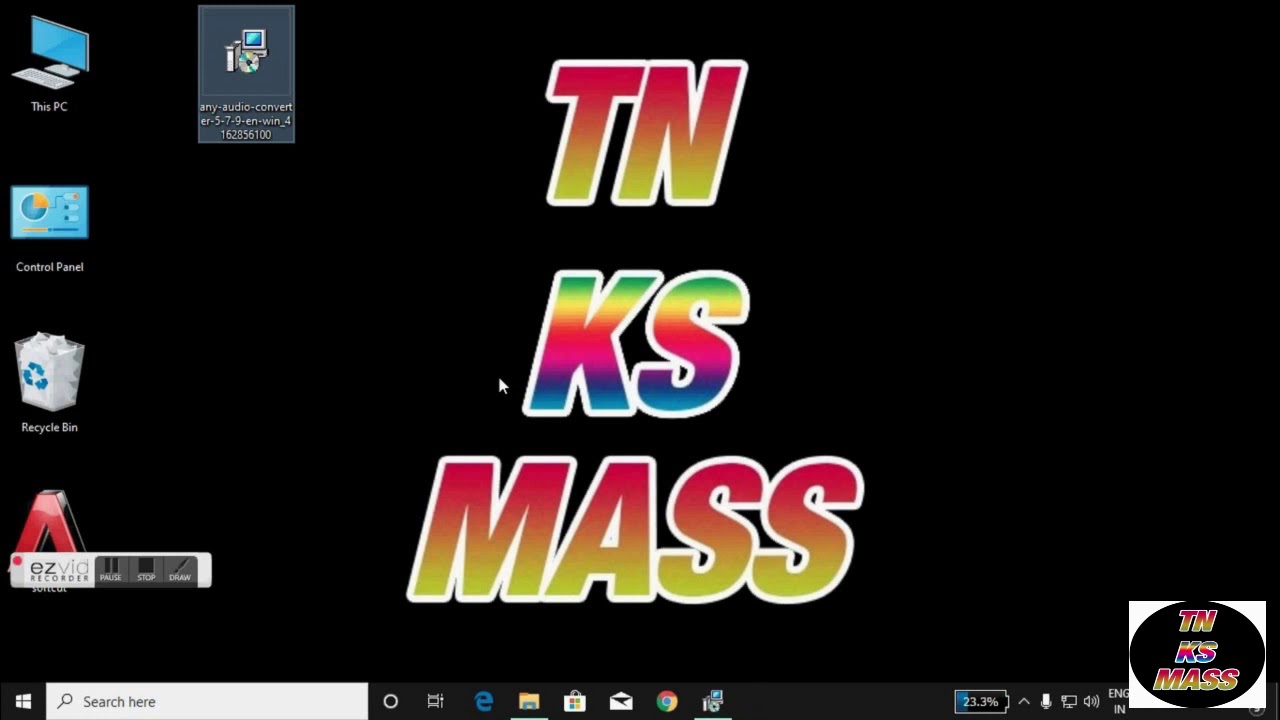Open the network tray icon
1280x720 pixels.
click(x=1068, y=701)
